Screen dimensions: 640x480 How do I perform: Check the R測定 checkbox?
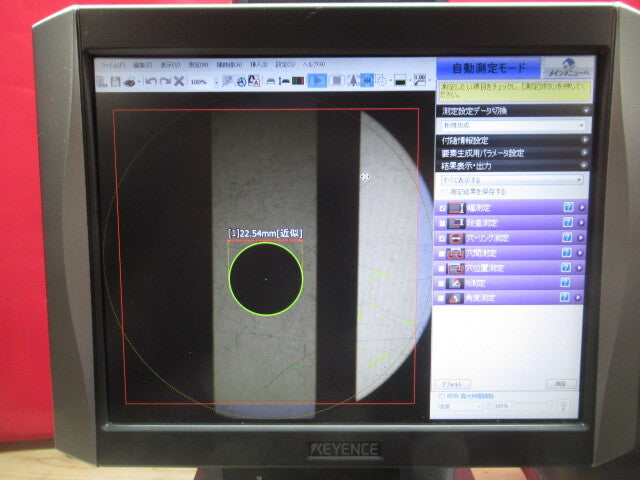pyautogui.click(x=441, y=284)
